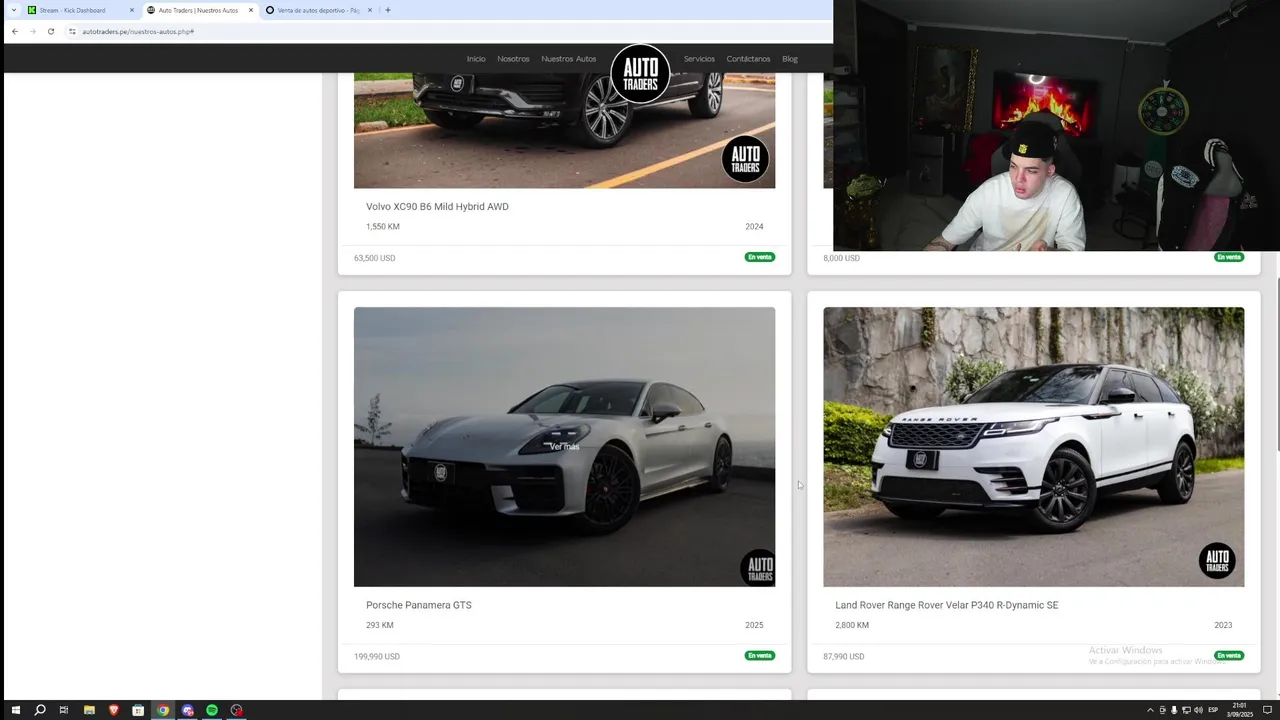
Task: Select the 87,990 USD price text
Action: coord(844,657)
